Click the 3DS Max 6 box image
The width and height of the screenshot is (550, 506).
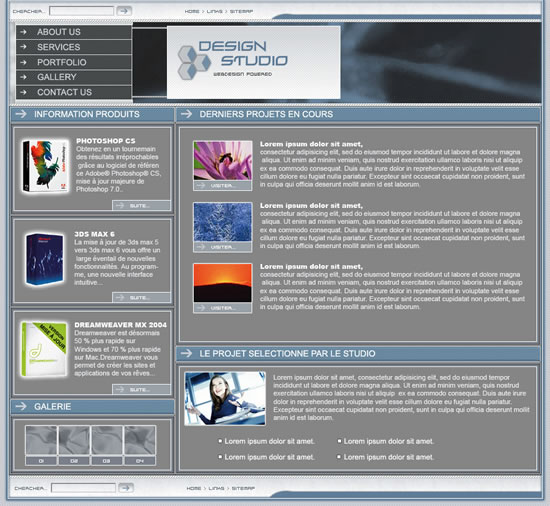(45, 259)
